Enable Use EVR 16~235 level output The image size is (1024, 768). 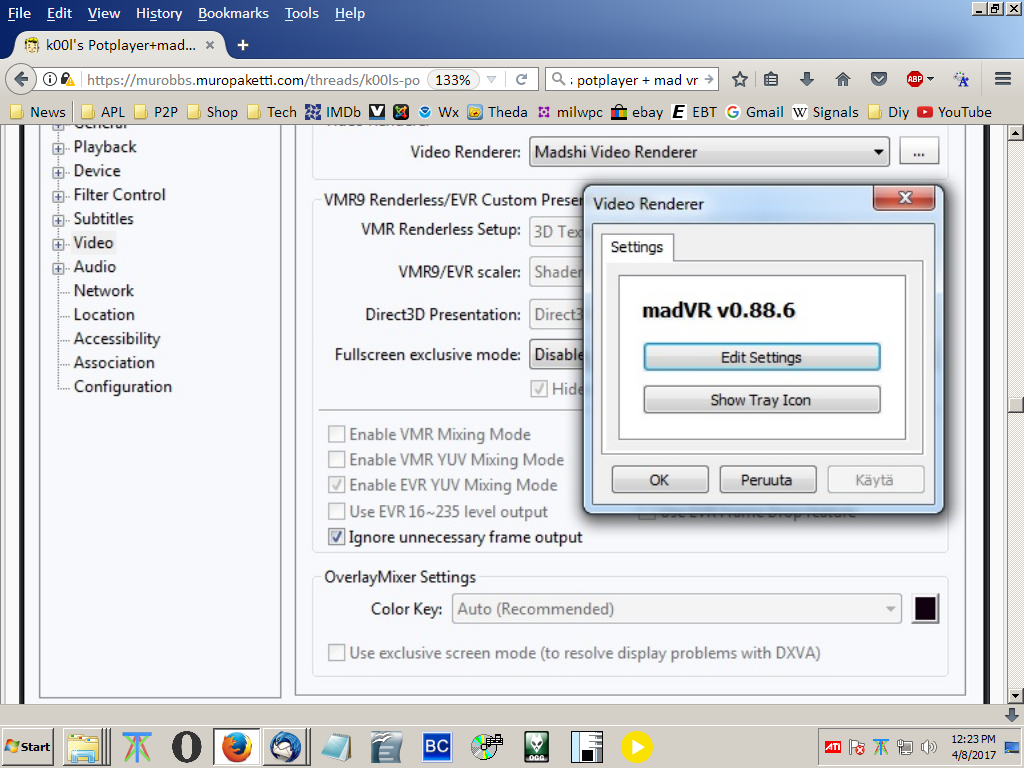point(337,511)
